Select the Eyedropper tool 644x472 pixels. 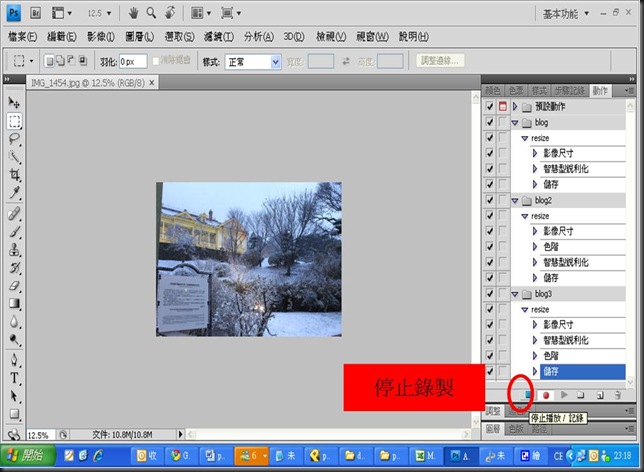click(14, 193)
